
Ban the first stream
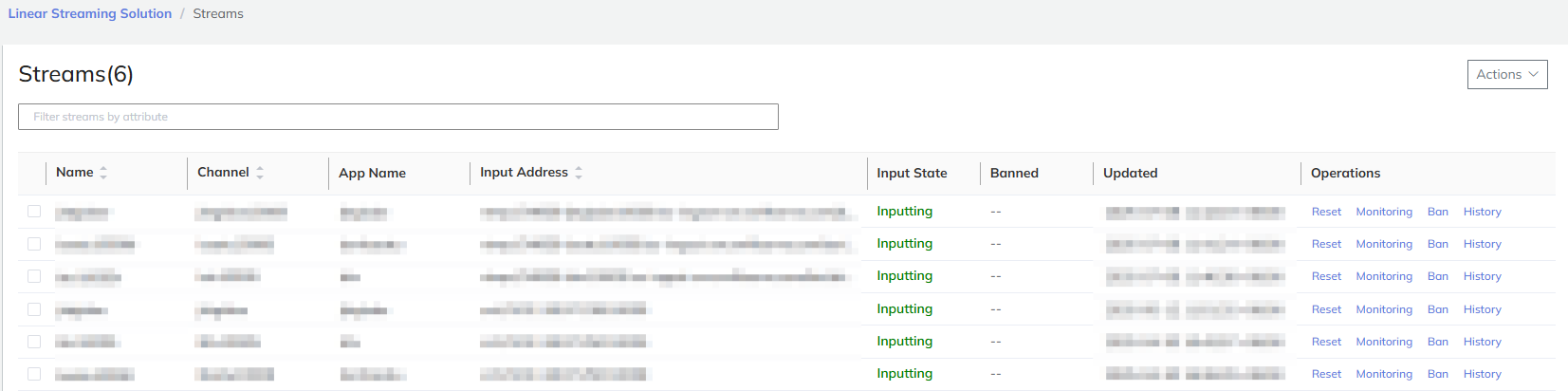point(1437,212)
